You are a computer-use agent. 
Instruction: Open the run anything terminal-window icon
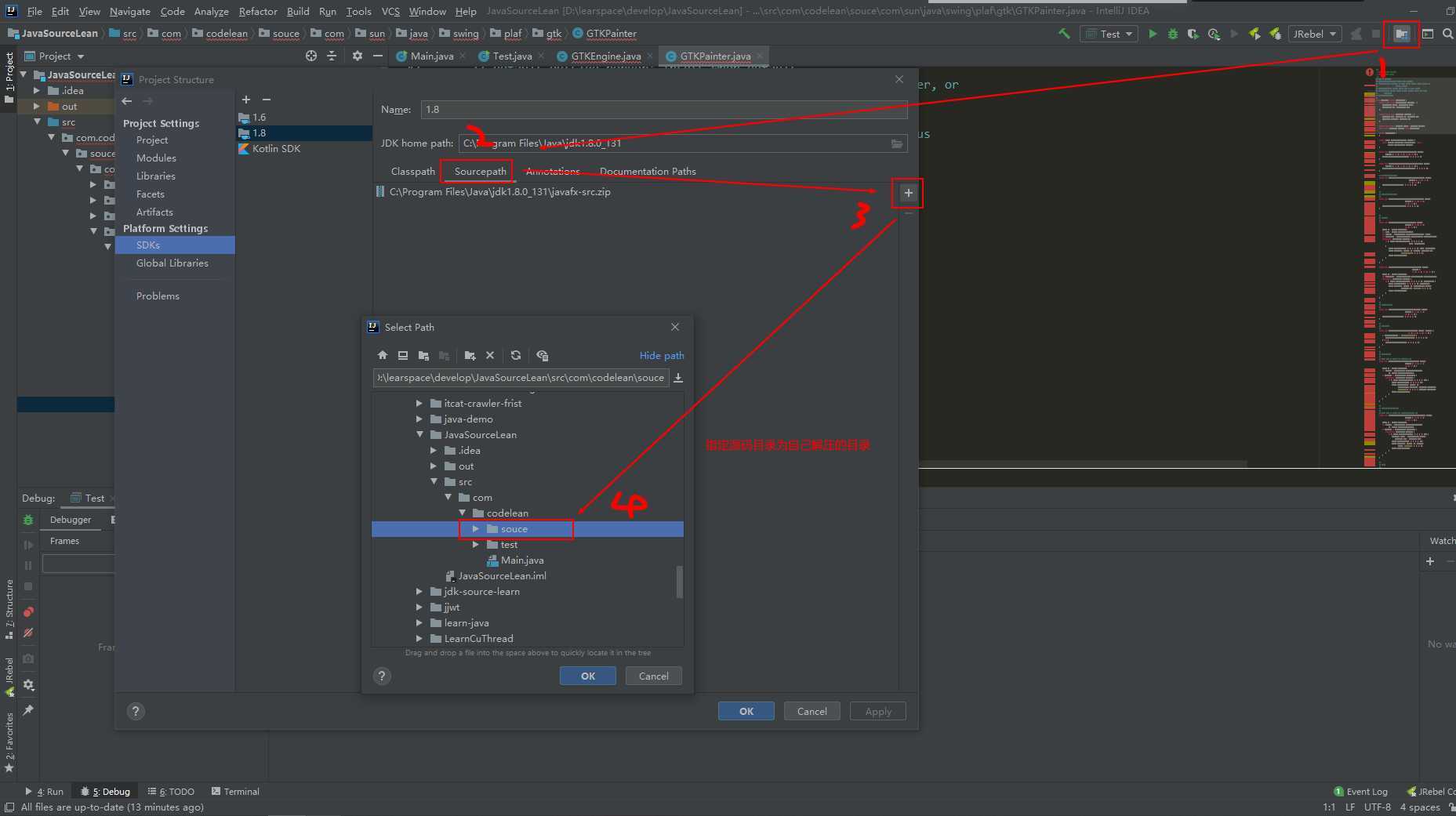[x=1428, y=34]
